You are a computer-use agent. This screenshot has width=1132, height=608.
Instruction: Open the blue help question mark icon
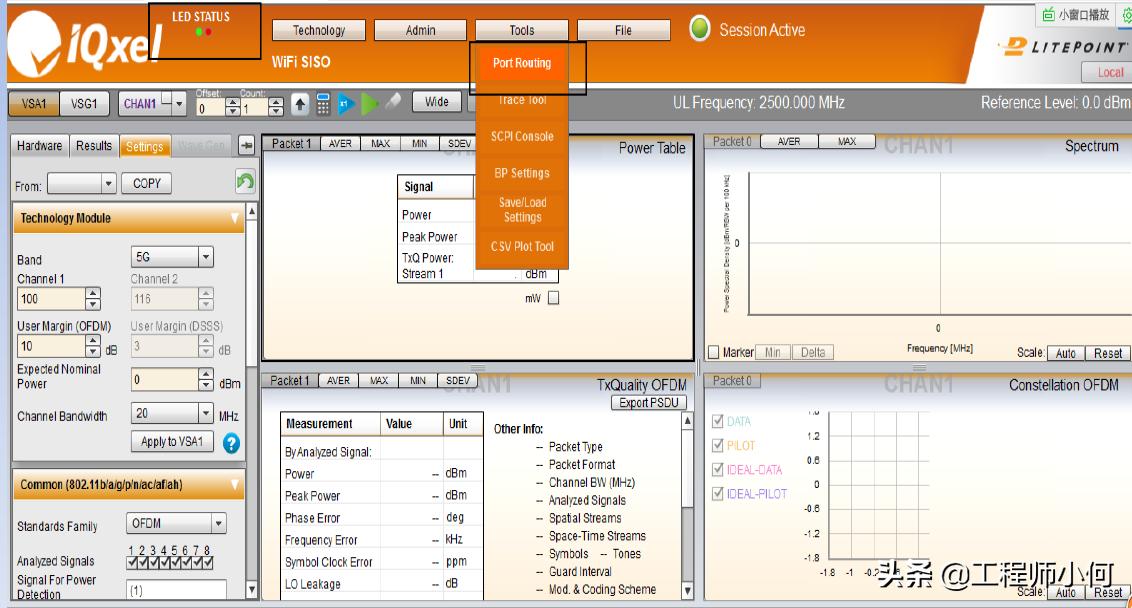[x=231, y=443]
